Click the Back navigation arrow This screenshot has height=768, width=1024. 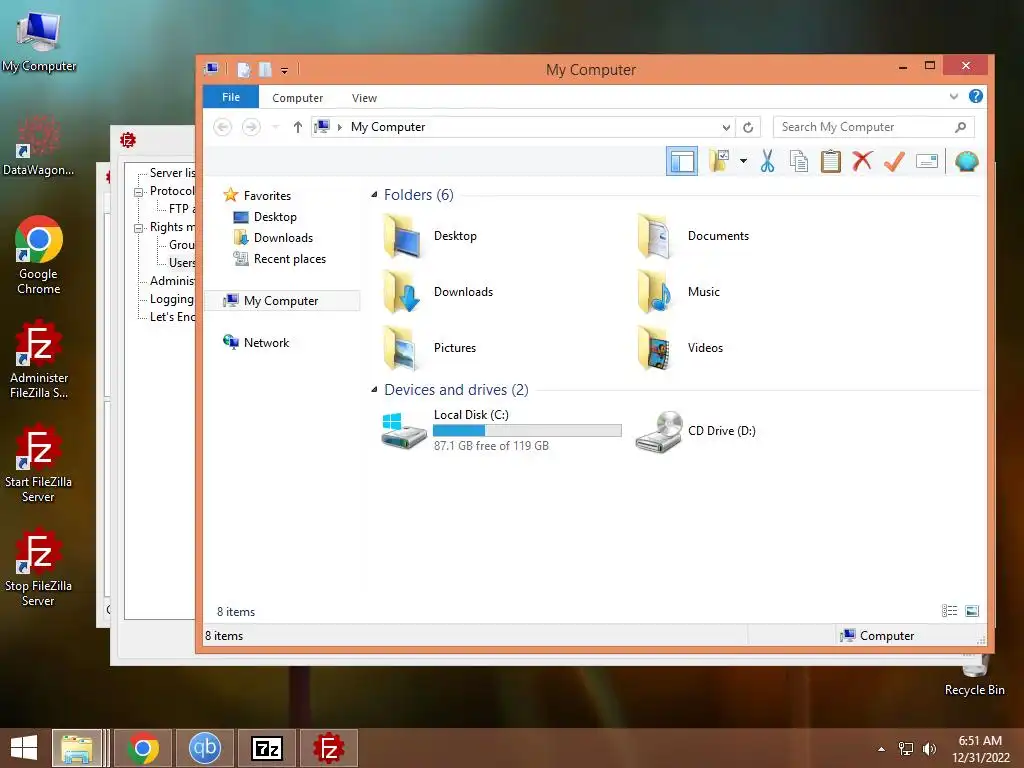pyautogui.click(x=223, y=127)
